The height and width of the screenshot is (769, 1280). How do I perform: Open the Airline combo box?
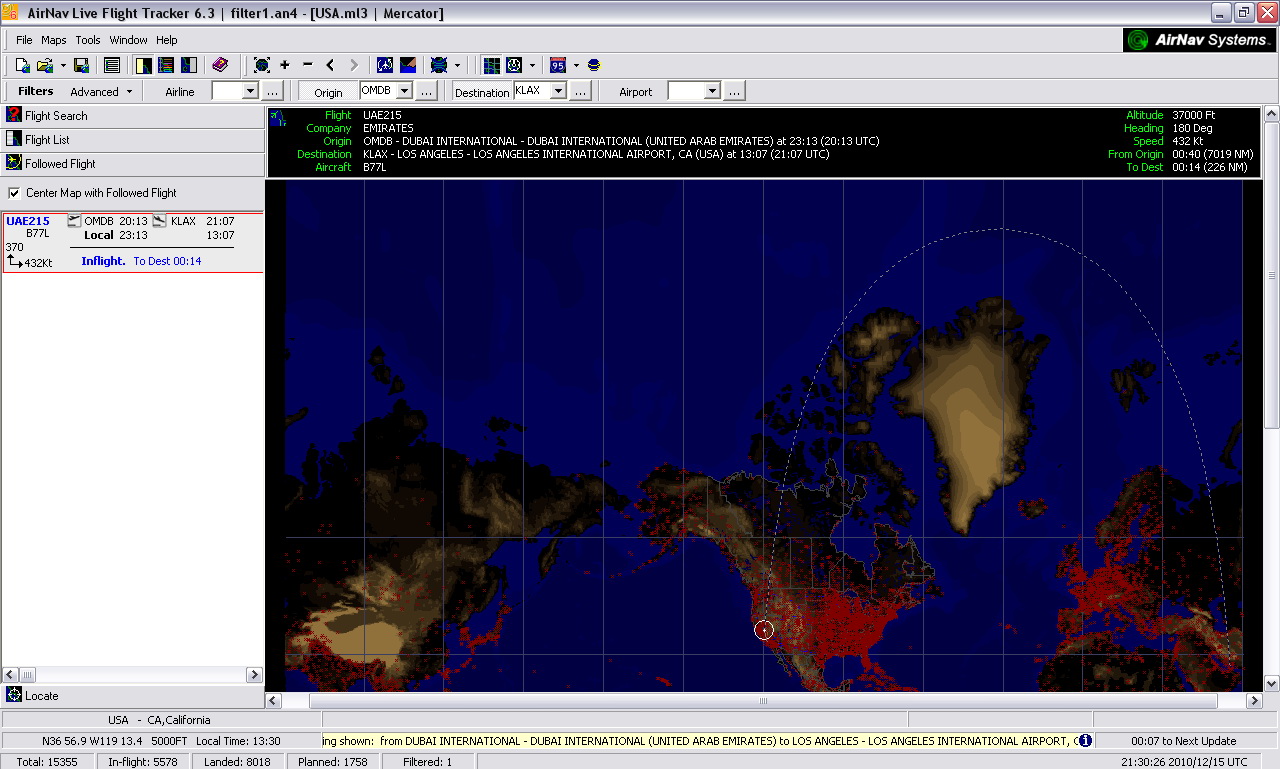tap(249, 91)
